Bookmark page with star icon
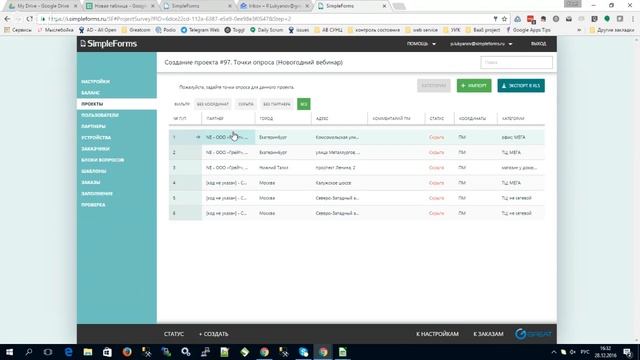The height and width of the screenshot is (360, 640). click(x=504, y=19)
